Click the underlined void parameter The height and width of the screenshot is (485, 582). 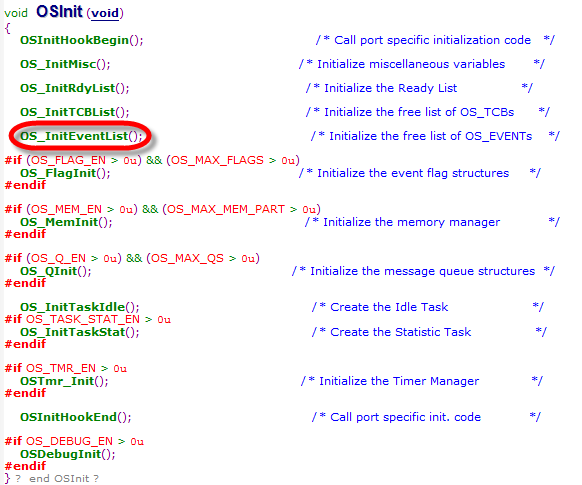point(105,14)
